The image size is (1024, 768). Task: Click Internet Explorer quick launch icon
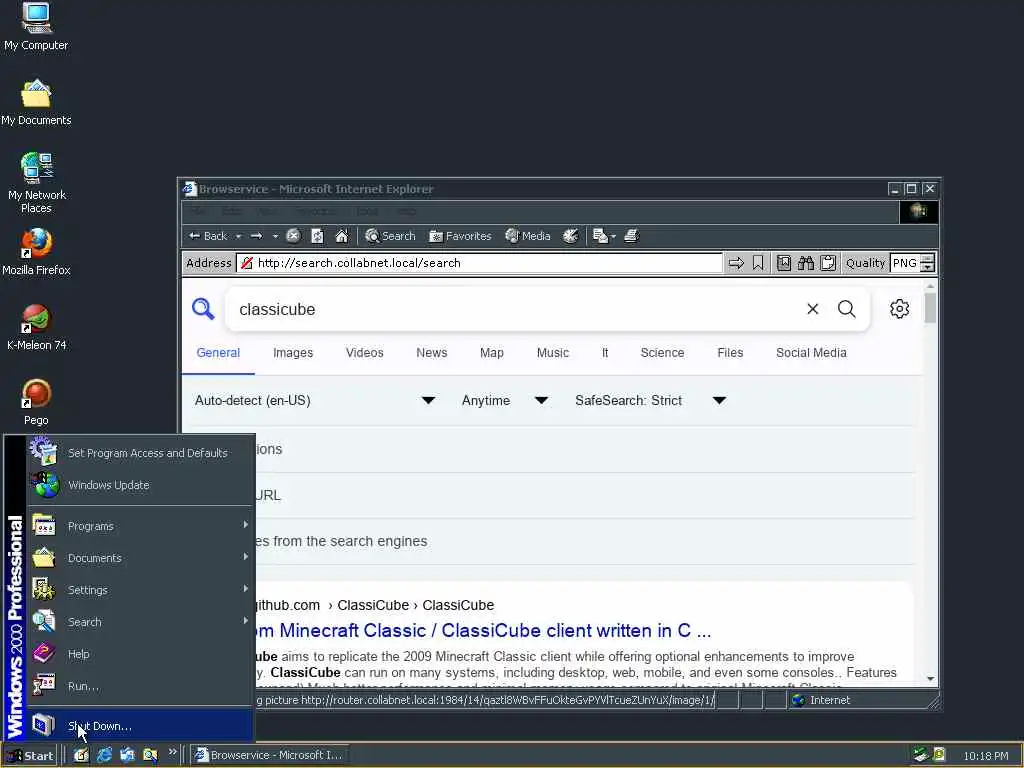(104, 755)
